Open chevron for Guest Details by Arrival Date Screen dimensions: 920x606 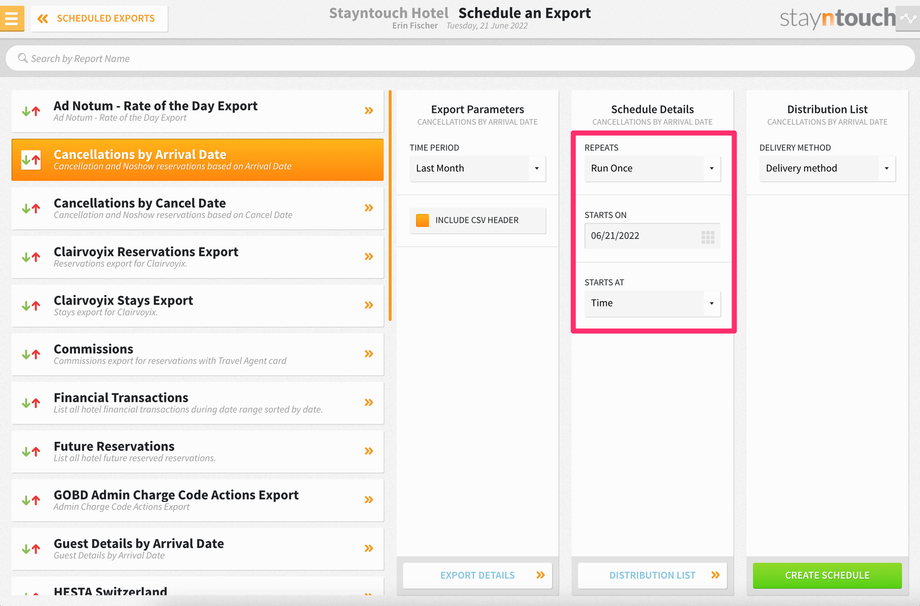(368, 549)
